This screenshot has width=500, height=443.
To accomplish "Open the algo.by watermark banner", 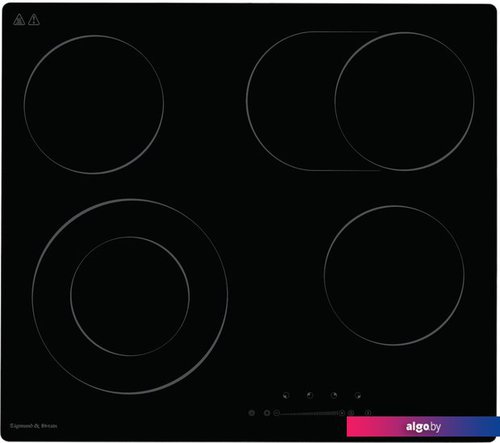I will coord(423,427).
